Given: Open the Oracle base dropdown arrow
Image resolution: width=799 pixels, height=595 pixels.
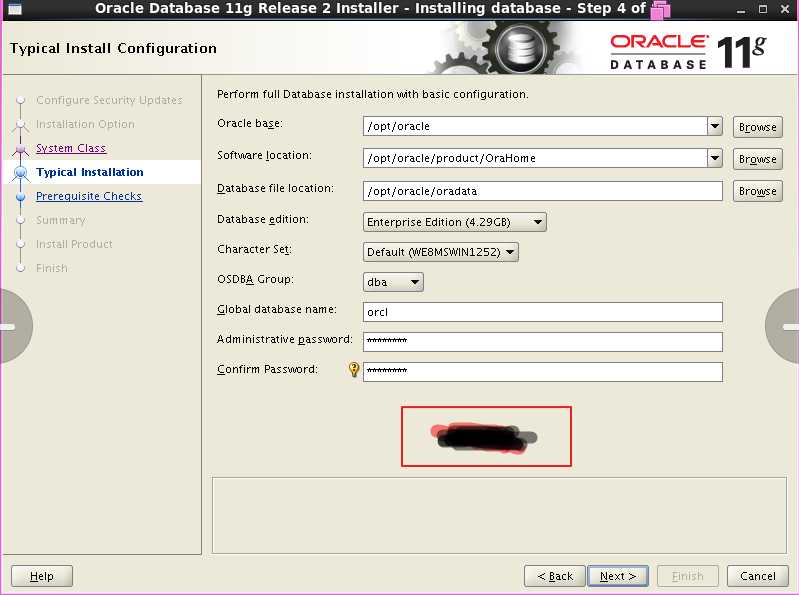Looking at the screenshot, I should pos(715,126).
